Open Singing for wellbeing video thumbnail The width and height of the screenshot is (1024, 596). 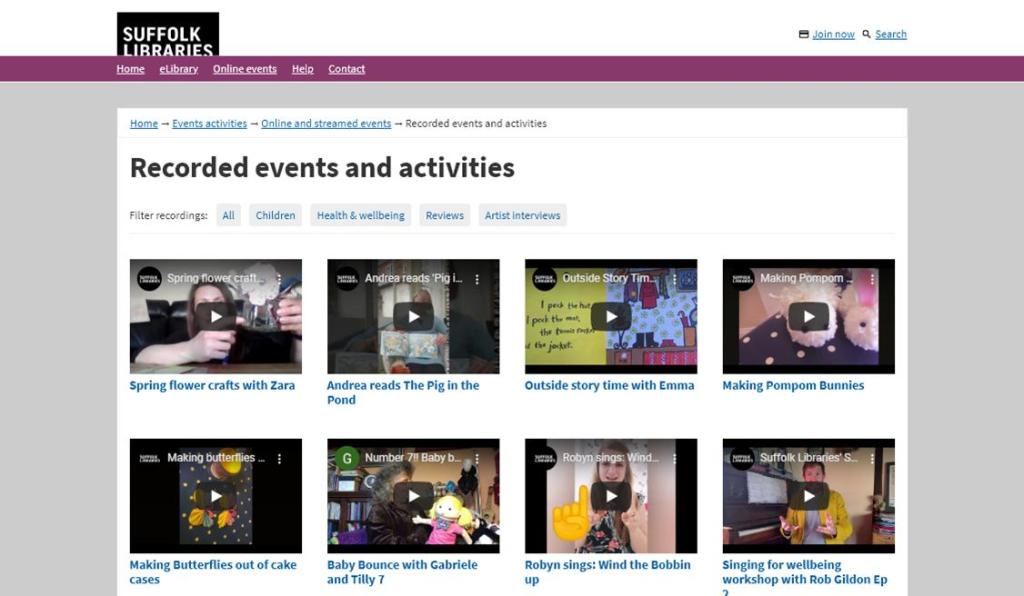(808, 495)
